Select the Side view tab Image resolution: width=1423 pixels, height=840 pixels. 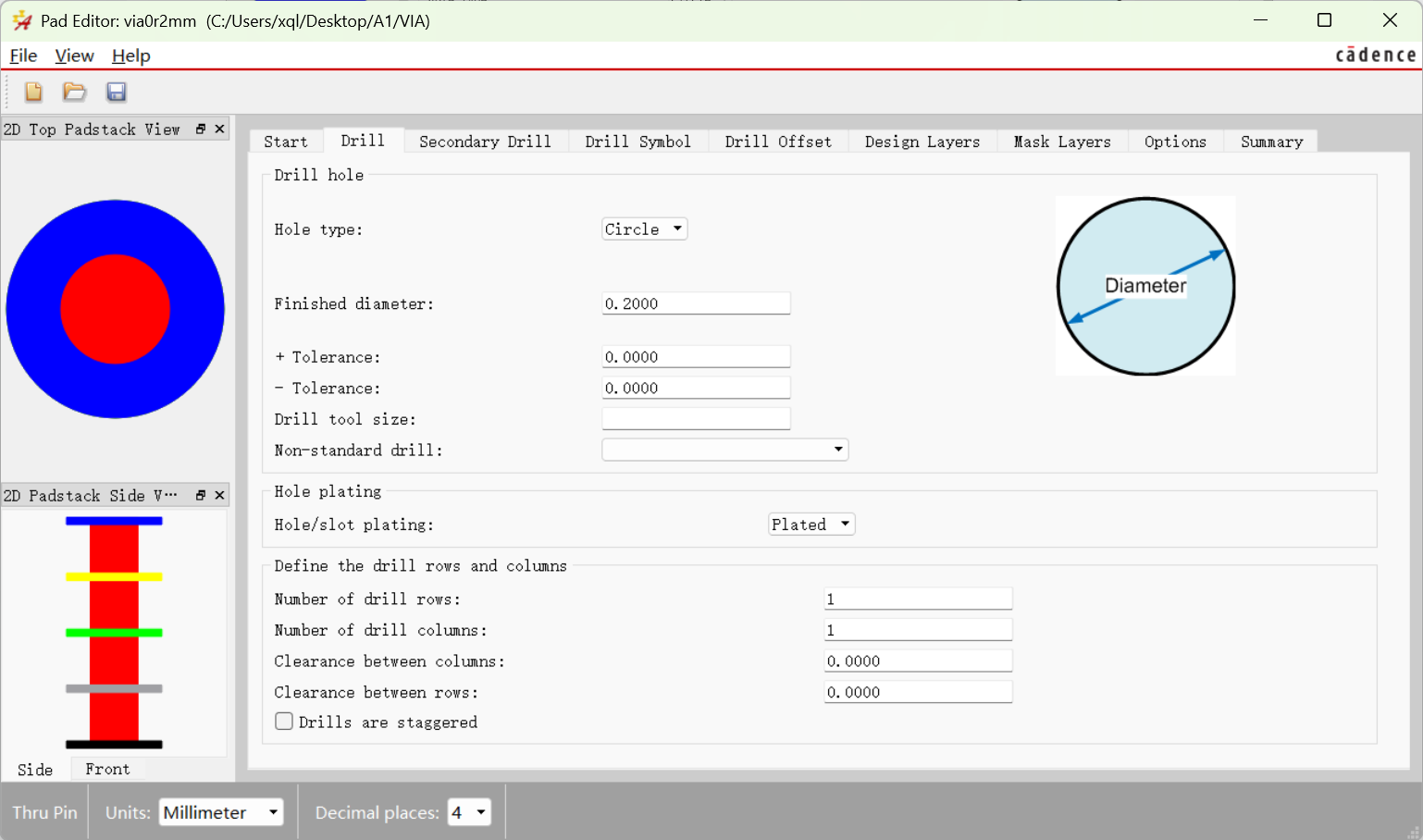tap(35, 770)
